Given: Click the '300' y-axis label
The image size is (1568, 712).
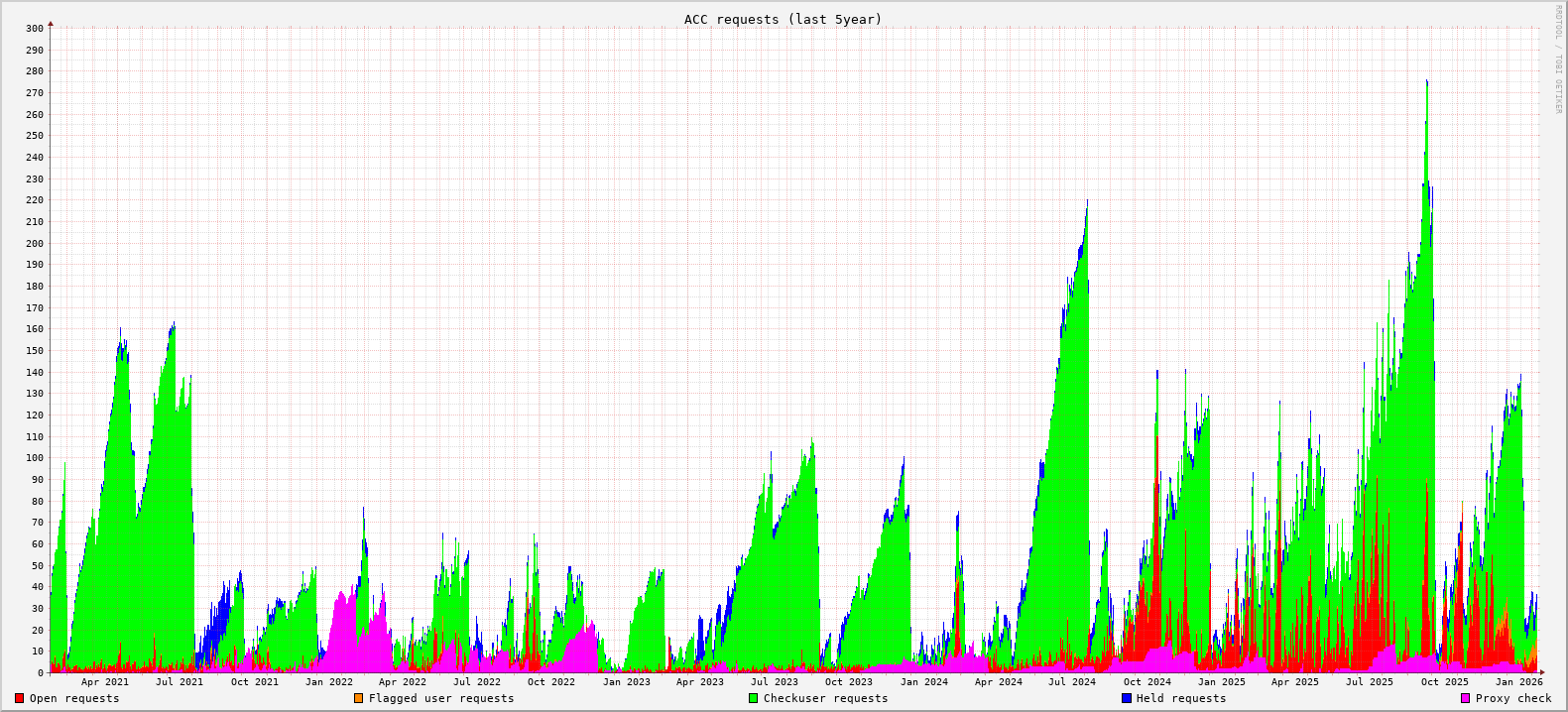Looking at the screenshot, I should pos(35,28).
